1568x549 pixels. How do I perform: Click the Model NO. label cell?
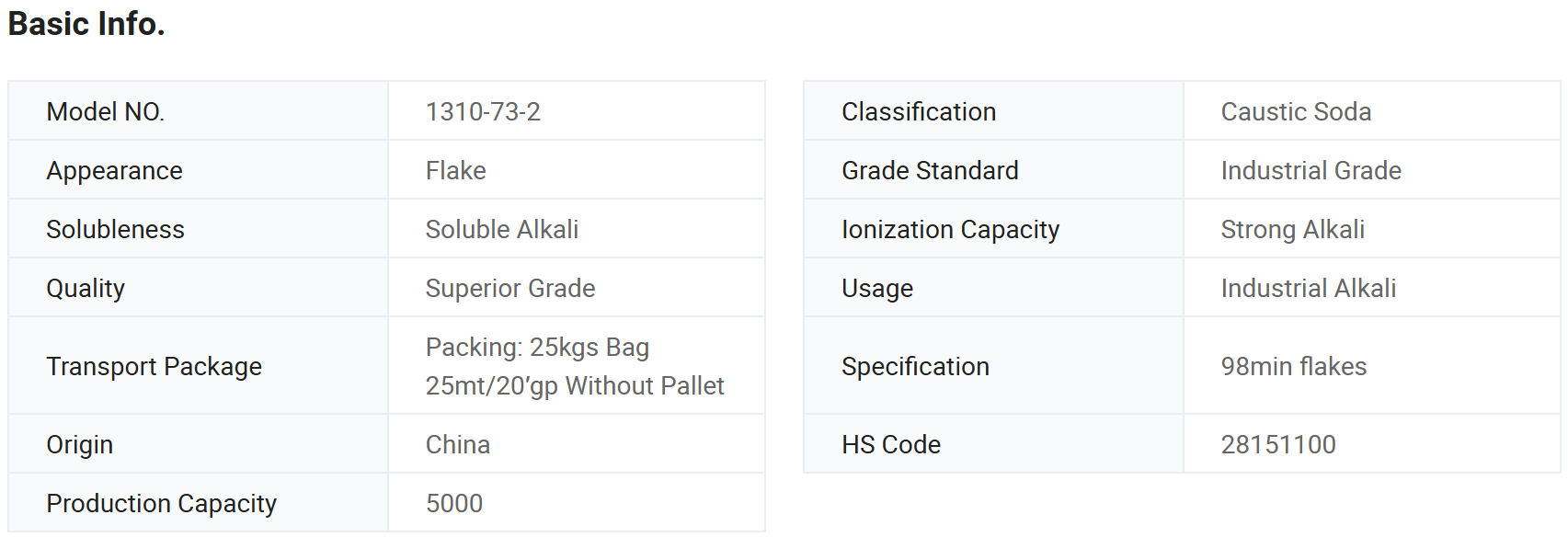[198, 111]
